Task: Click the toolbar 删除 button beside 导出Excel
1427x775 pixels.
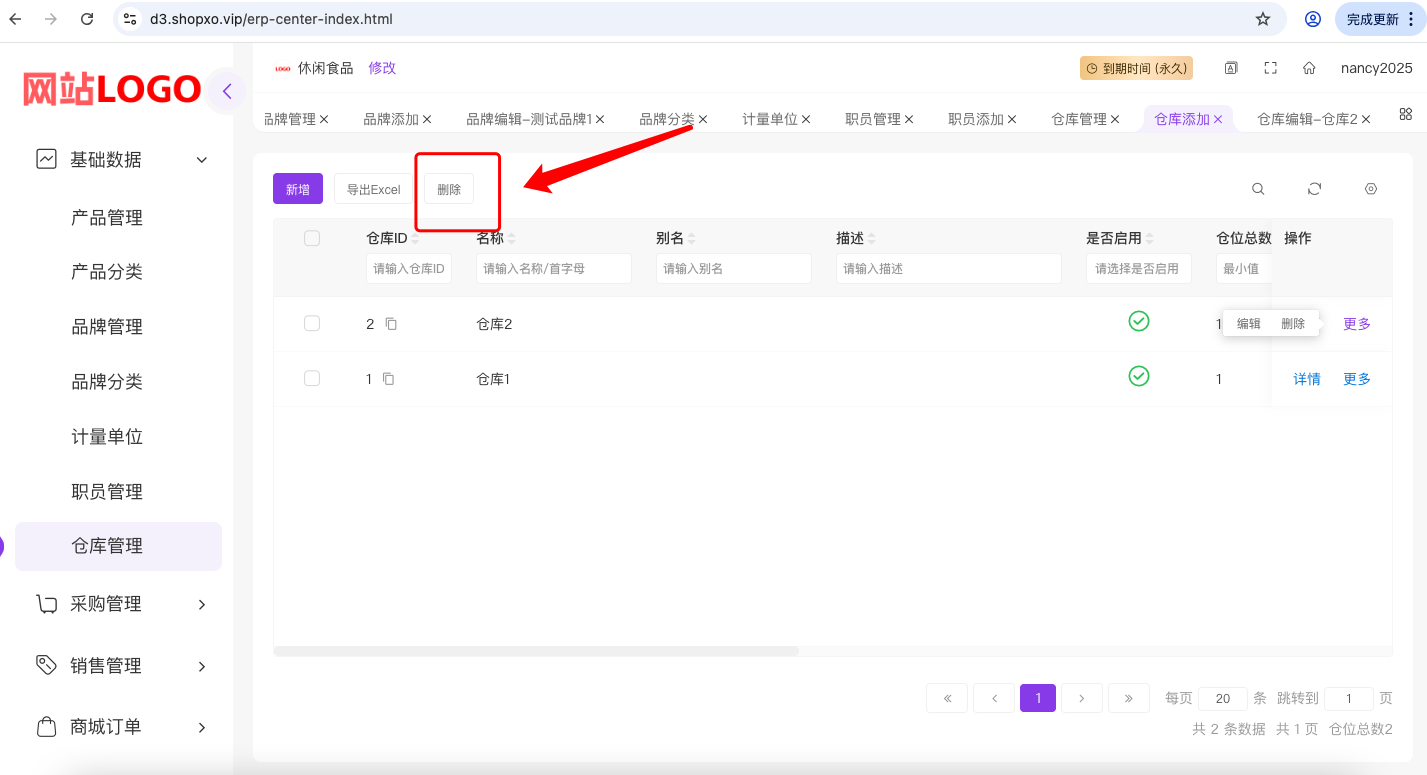Action: pos(449,189)
